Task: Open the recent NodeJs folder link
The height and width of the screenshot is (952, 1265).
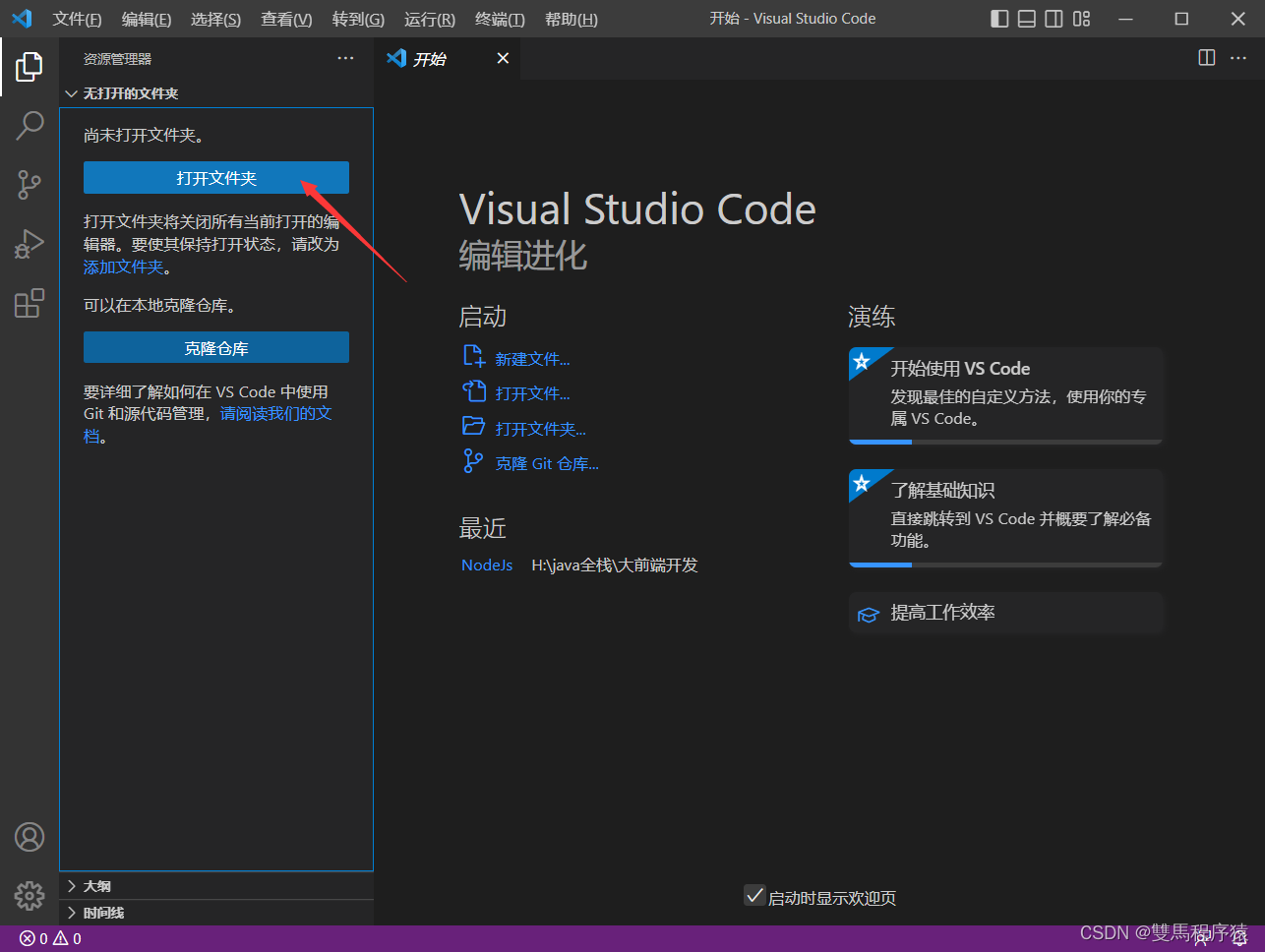Action: 487,565
